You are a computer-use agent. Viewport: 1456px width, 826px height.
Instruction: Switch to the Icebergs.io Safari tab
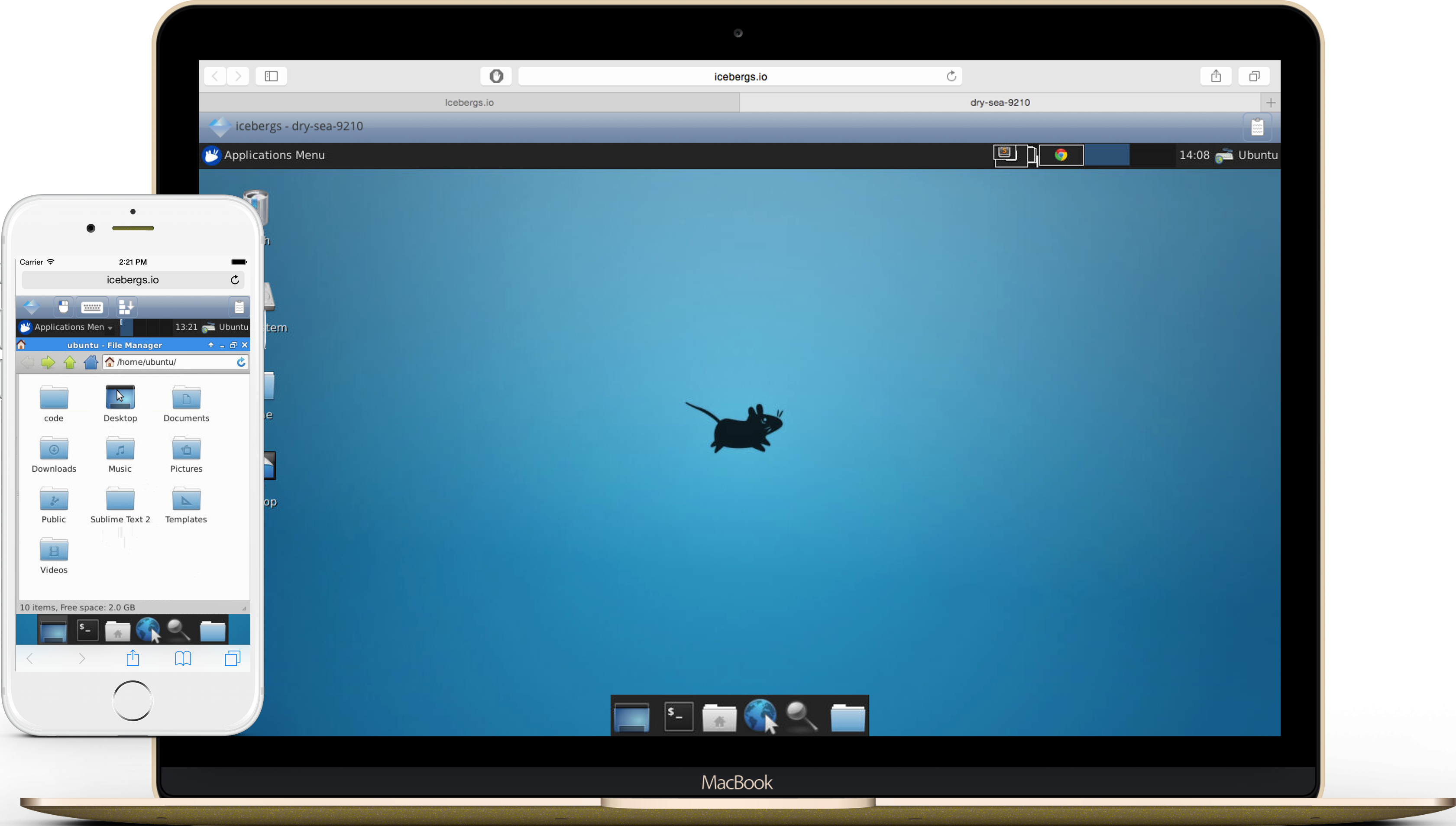pos(469,103)
